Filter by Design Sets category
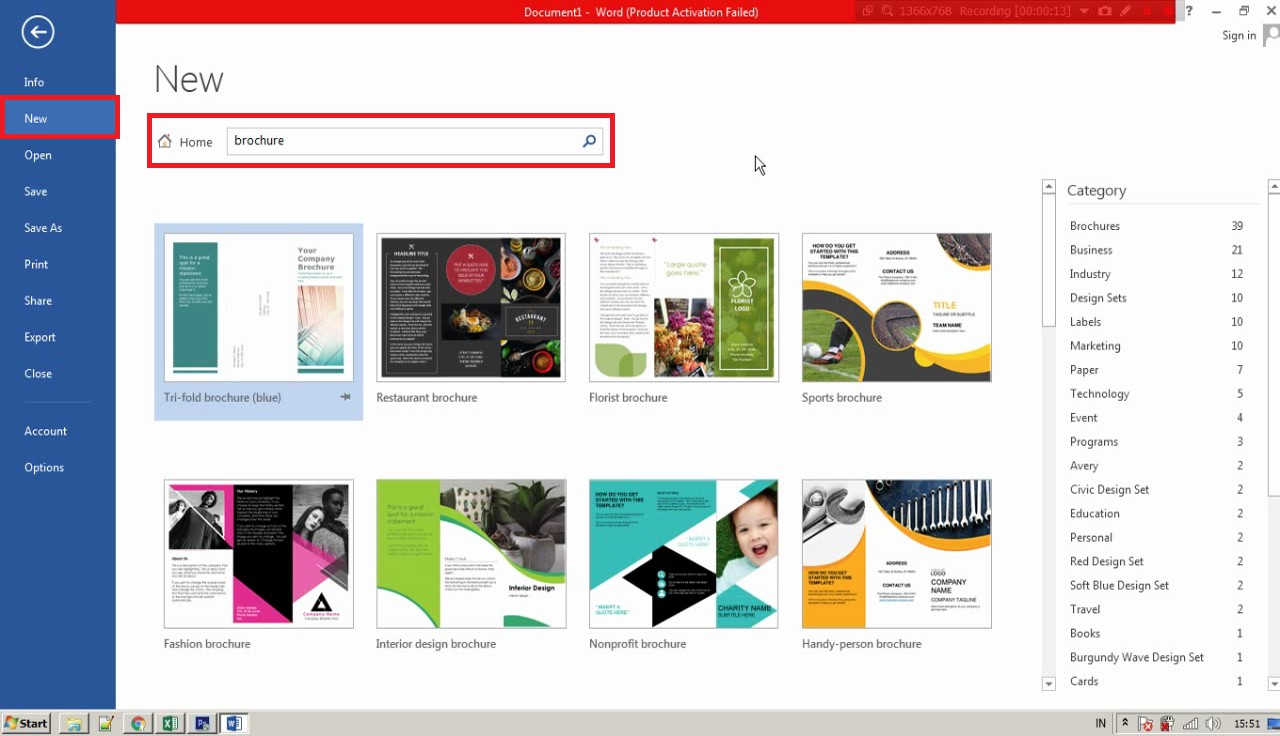The height and width of the screenshot is (736, 1280). 1156,298
